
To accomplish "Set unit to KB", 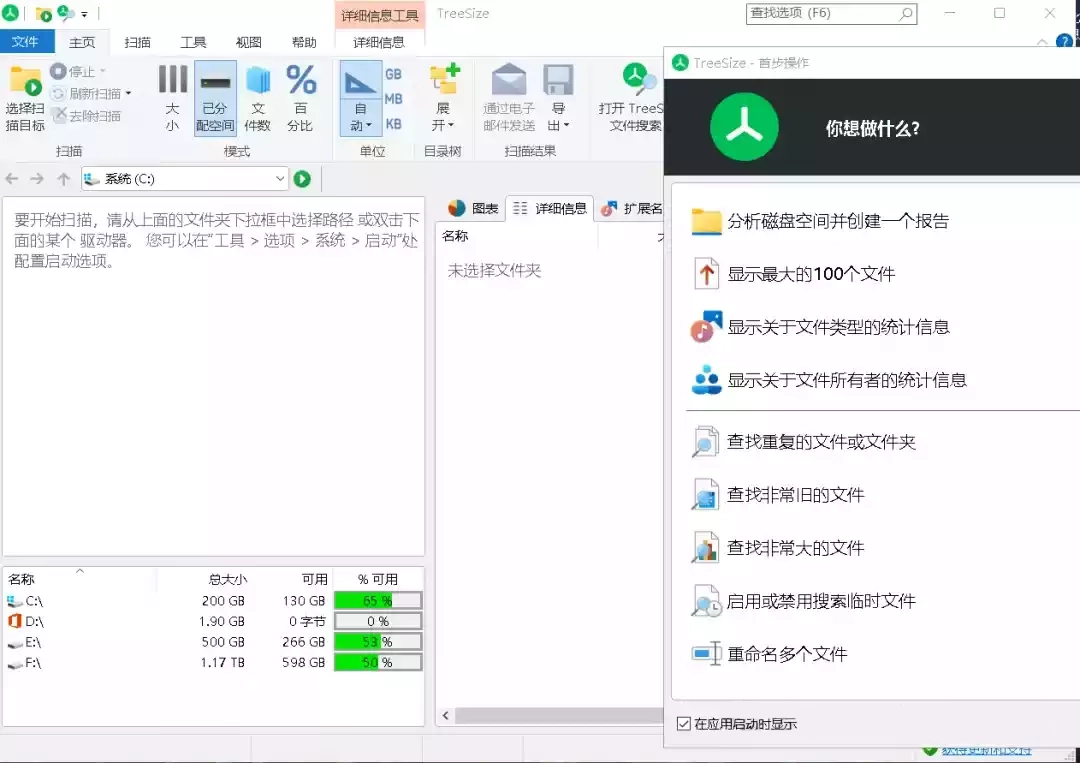I will 393,124.
